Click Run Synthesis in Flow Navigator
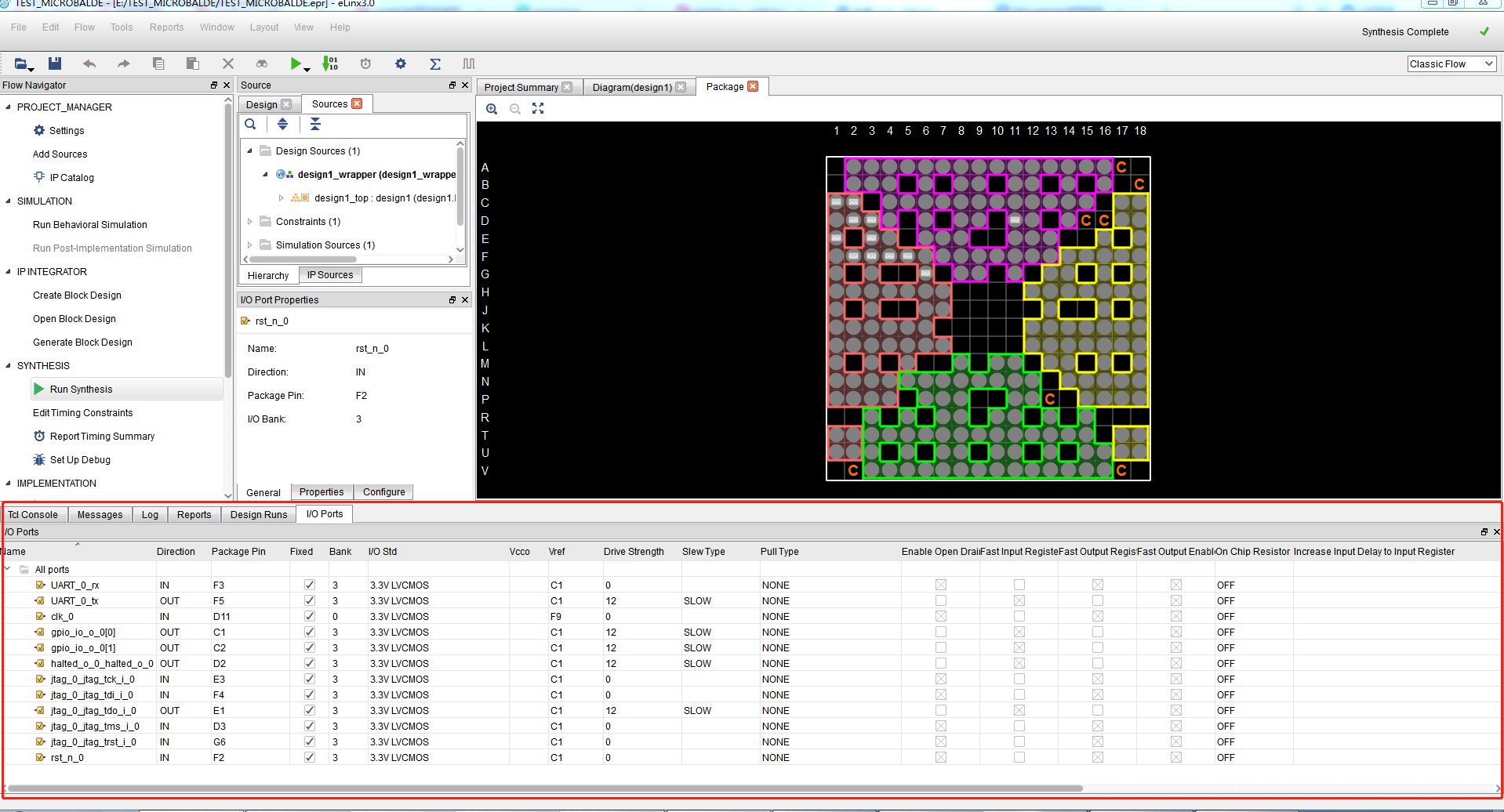Viewport: 1504px width, 812px height. click(x=81, y=390)
